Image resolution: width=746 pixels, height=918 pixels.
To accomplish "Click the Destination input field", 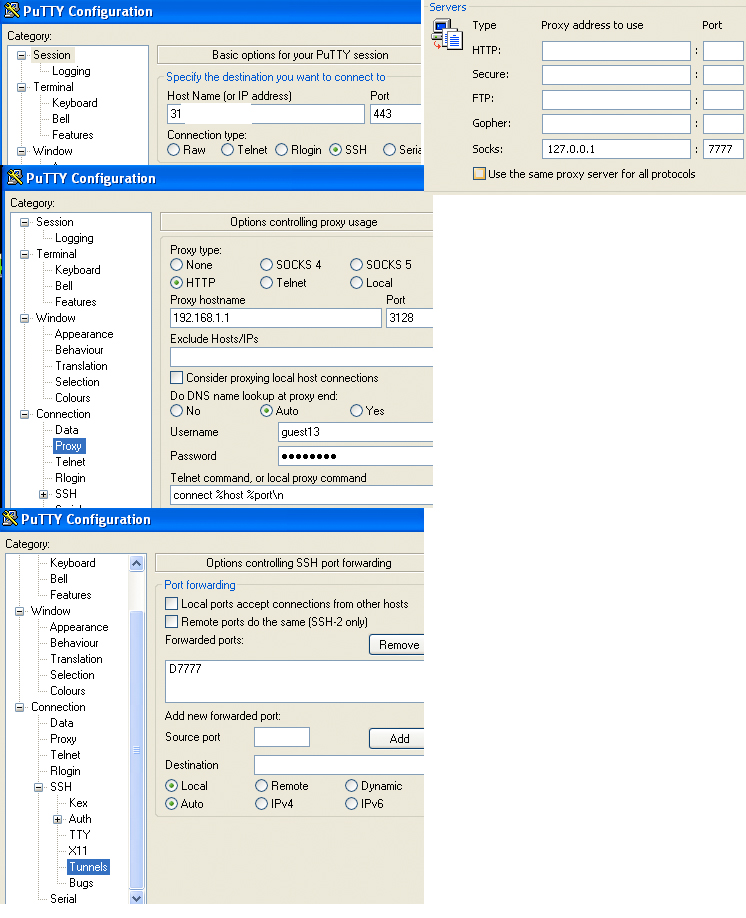I will coord(338,765).
